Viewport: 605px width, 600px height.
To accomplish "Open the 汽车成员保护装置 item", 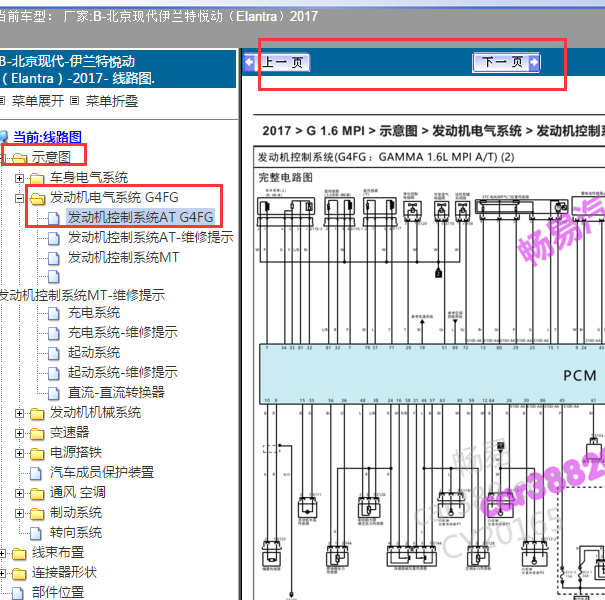I will pos(102,472).
